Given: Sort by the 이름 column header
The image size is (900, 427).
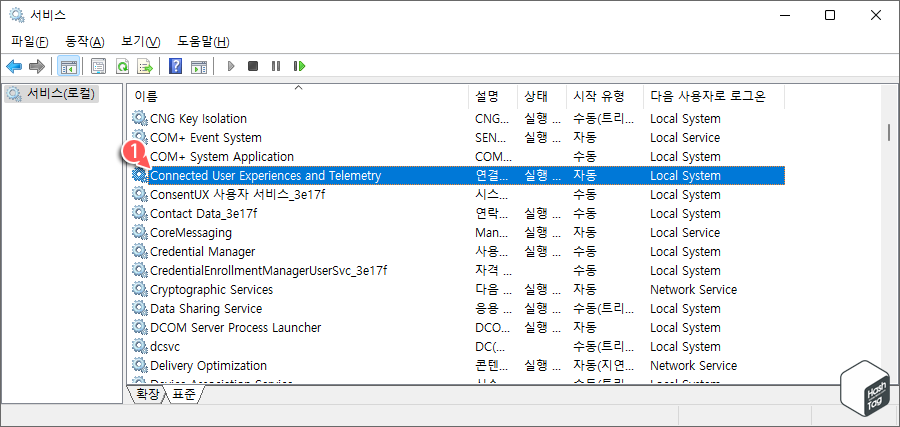Looking at the screenshot, I should (297, 96).
